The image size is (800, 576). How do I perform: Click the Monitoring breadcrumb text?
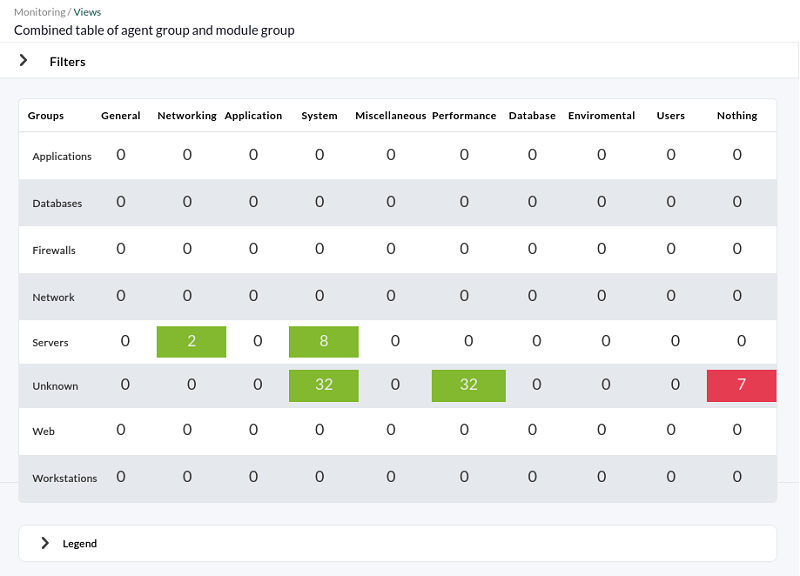pyautogui.click(x=40, y=12)
